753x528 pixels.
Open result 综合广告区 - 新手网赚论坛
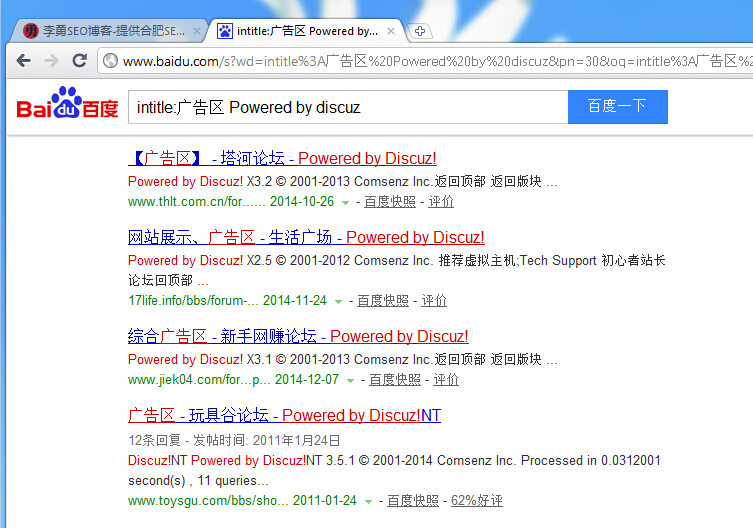298,336
